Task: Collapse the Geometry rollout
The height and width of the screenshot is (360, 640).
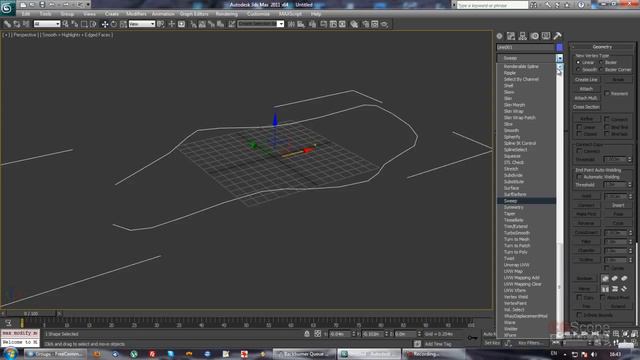Action: point(602,47)
